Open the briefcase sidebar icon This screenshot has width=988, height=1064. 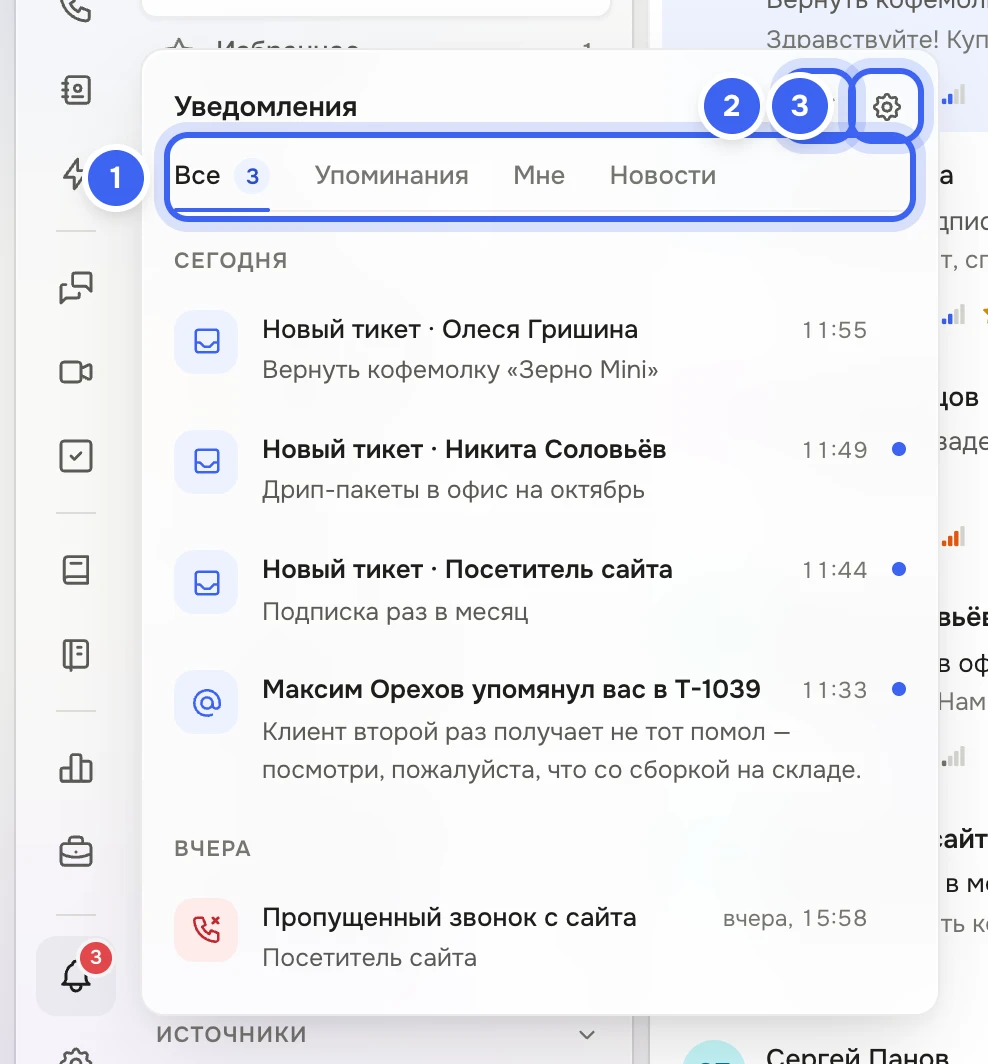point(76,852)
